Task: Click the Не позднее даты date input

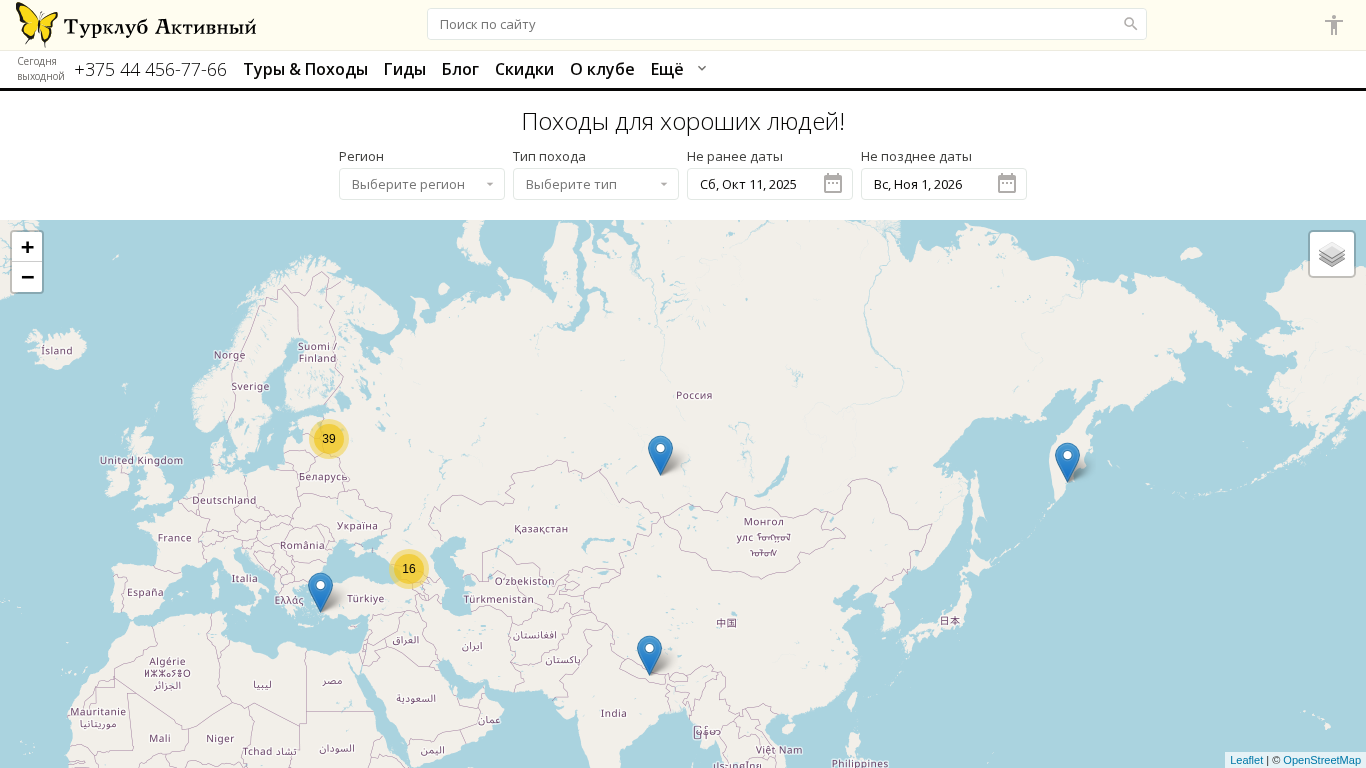Action: pos(944,184)
